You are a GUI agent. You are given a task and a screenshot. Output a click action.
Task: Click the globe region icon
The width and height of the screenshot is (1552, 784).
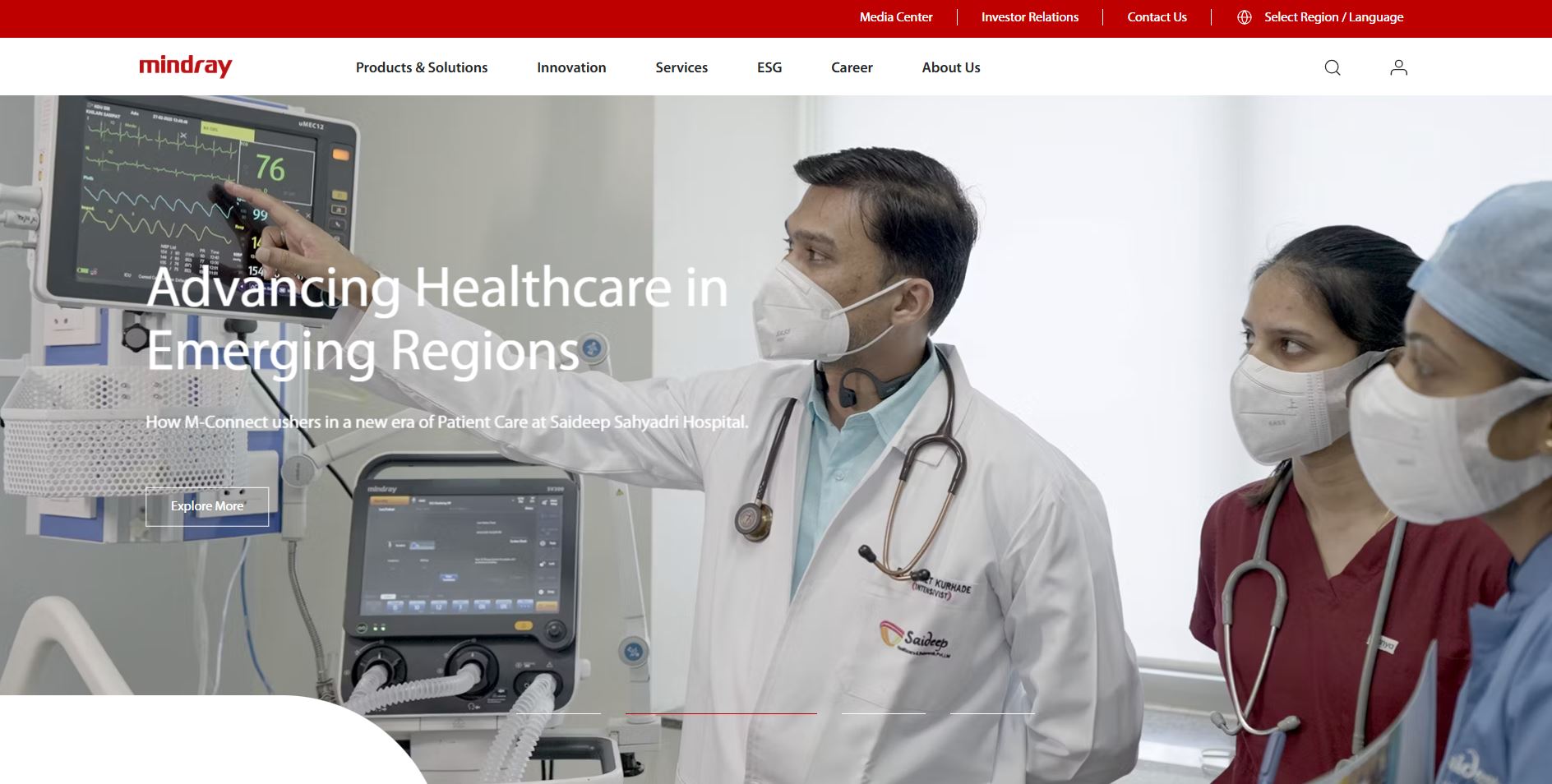1245,17
